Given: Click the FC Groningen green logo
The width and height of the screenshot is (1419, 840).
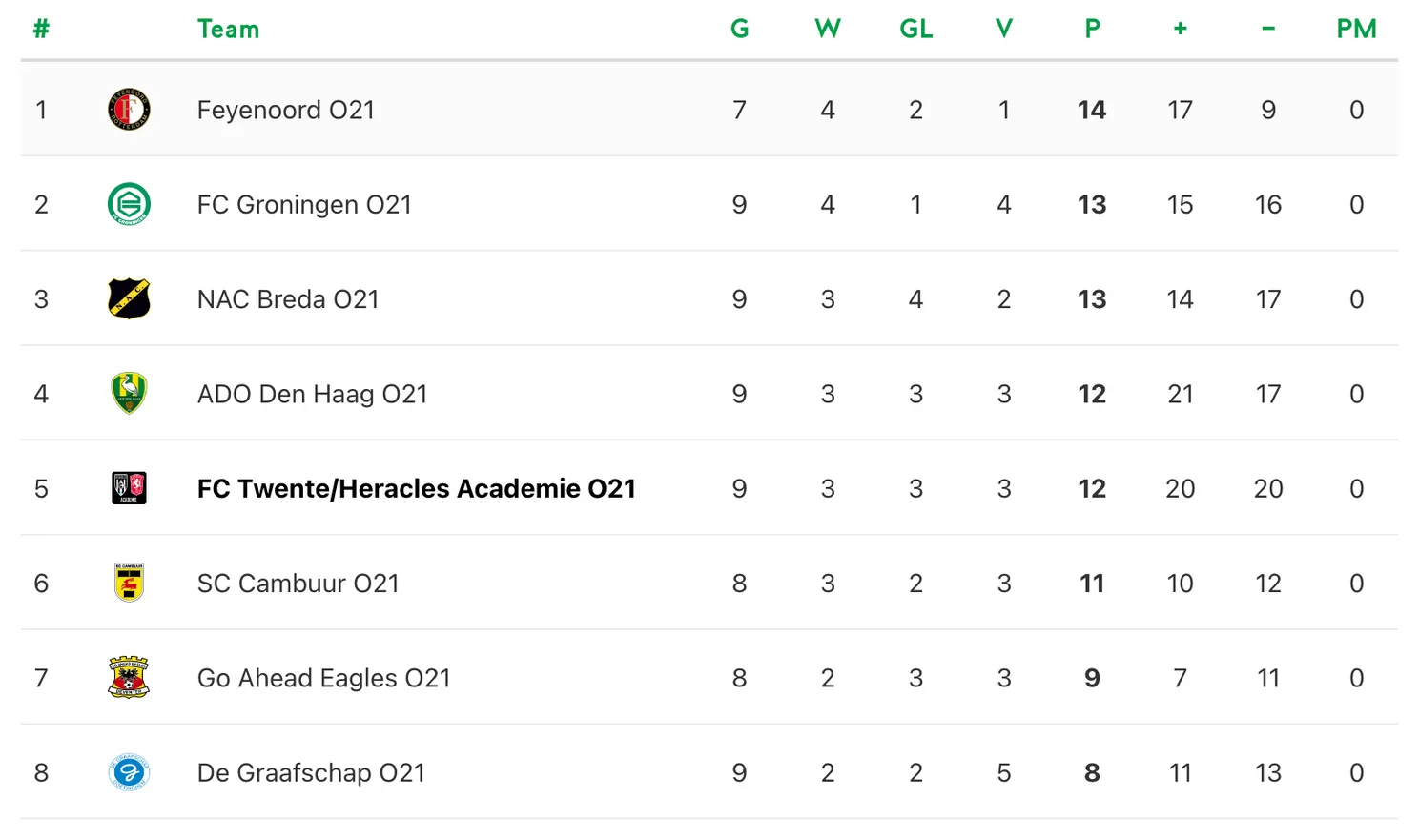Looking at the screenshot, I should (129, 204).
